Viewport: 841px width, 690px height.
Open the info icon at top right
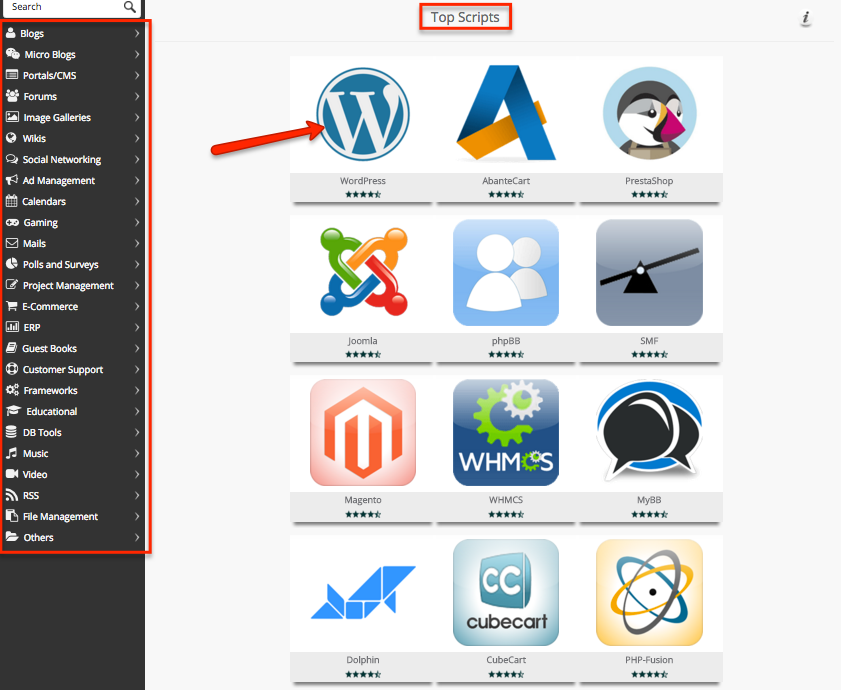(806, 18)
